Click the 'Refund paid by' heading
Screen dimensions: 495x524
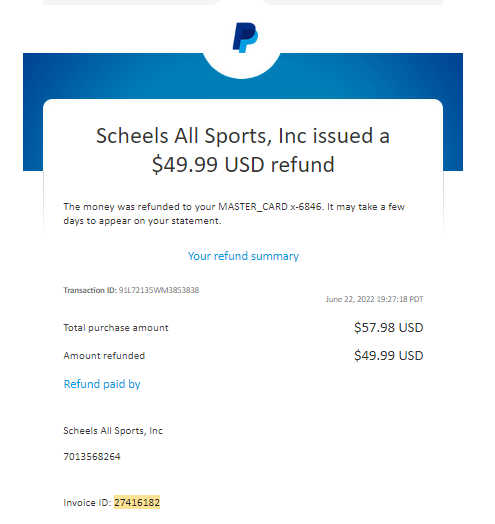pyautogui.click(x=102, y=384)
